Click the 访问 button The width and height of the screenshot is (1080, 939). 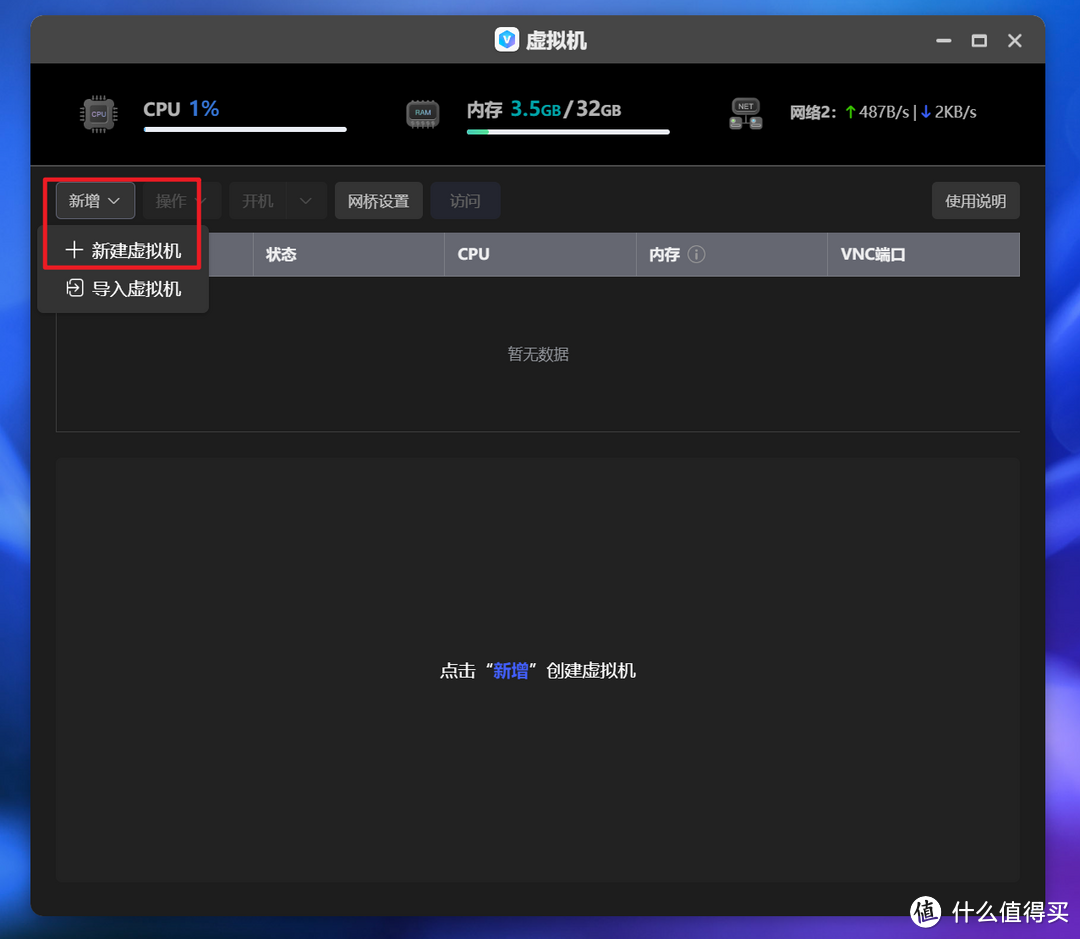coord(465,201)
